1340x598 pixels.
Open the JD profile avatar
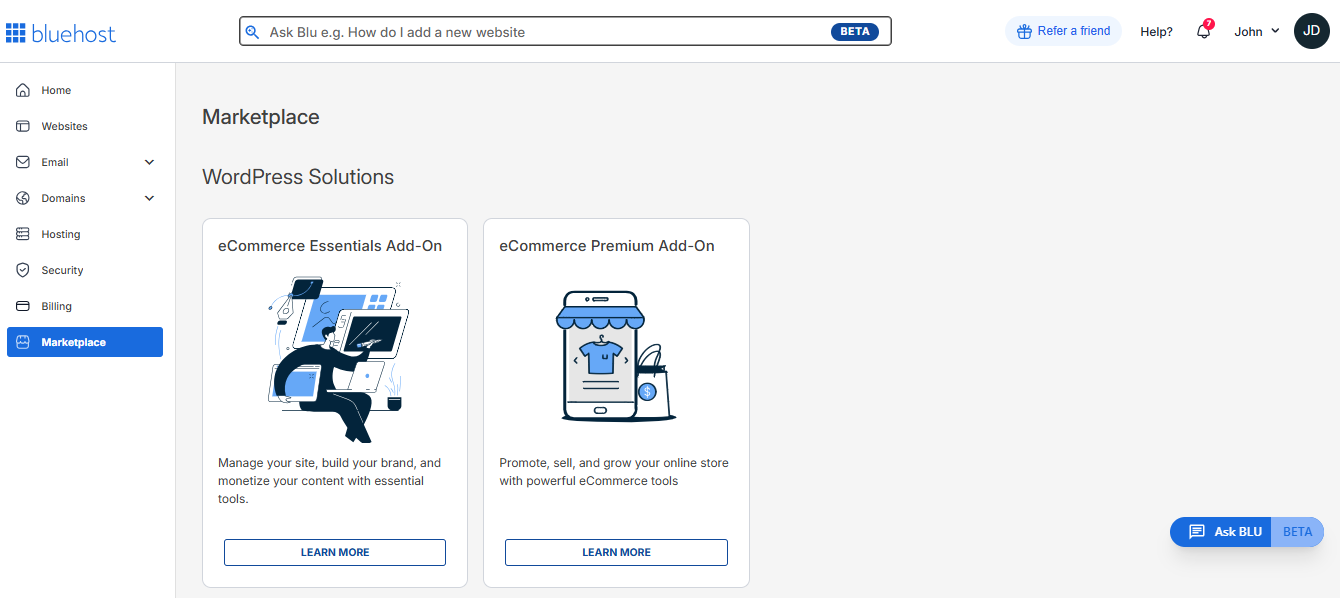pyautogui.click(x=1311, y=31)
